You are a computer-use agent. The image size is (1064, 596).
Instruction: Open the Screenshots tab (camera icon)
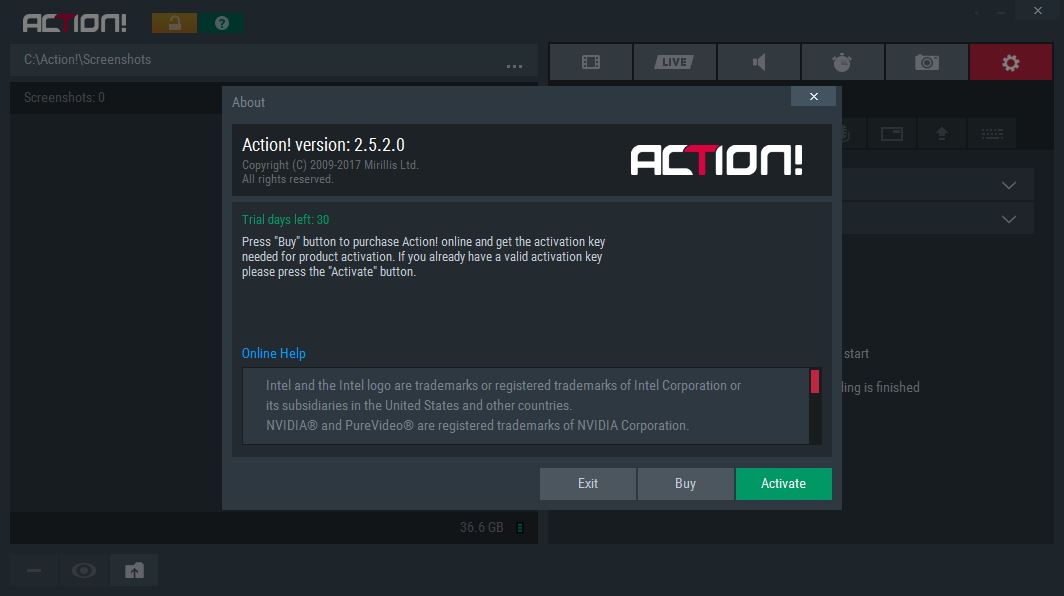point(926,62)
